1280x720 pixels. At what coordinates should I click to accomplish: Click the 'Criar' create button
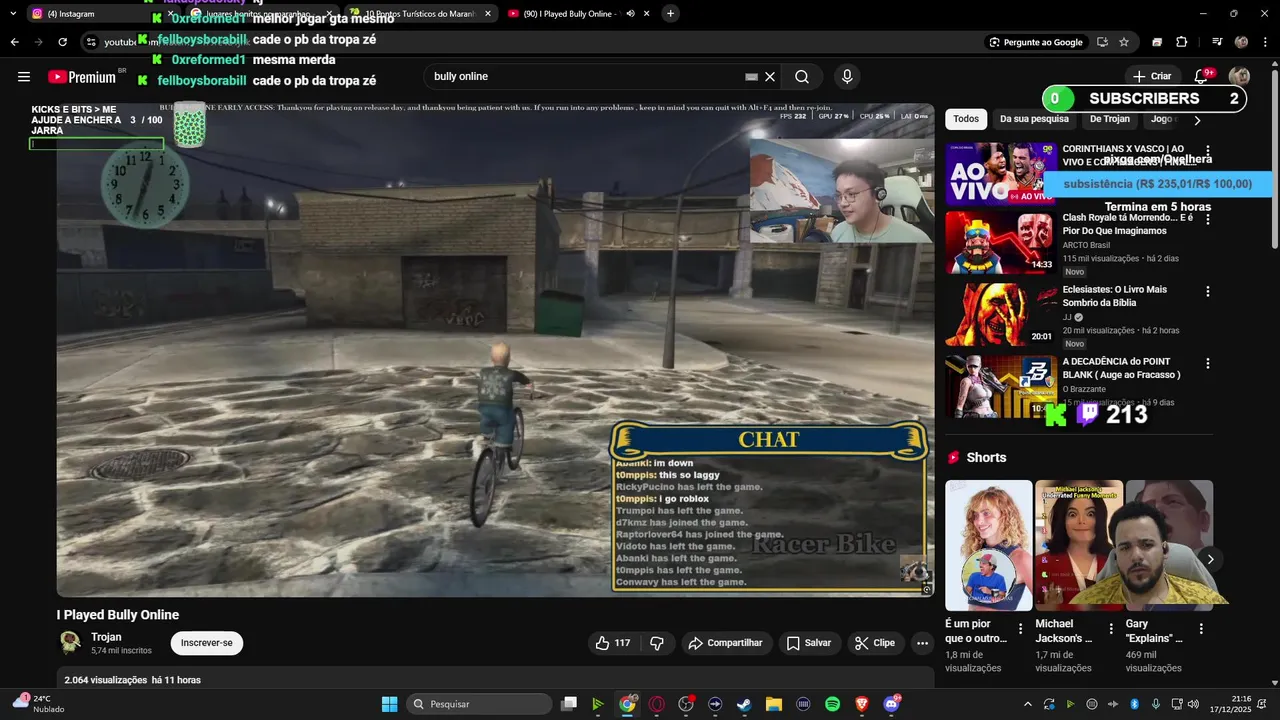coord(1152,77)
